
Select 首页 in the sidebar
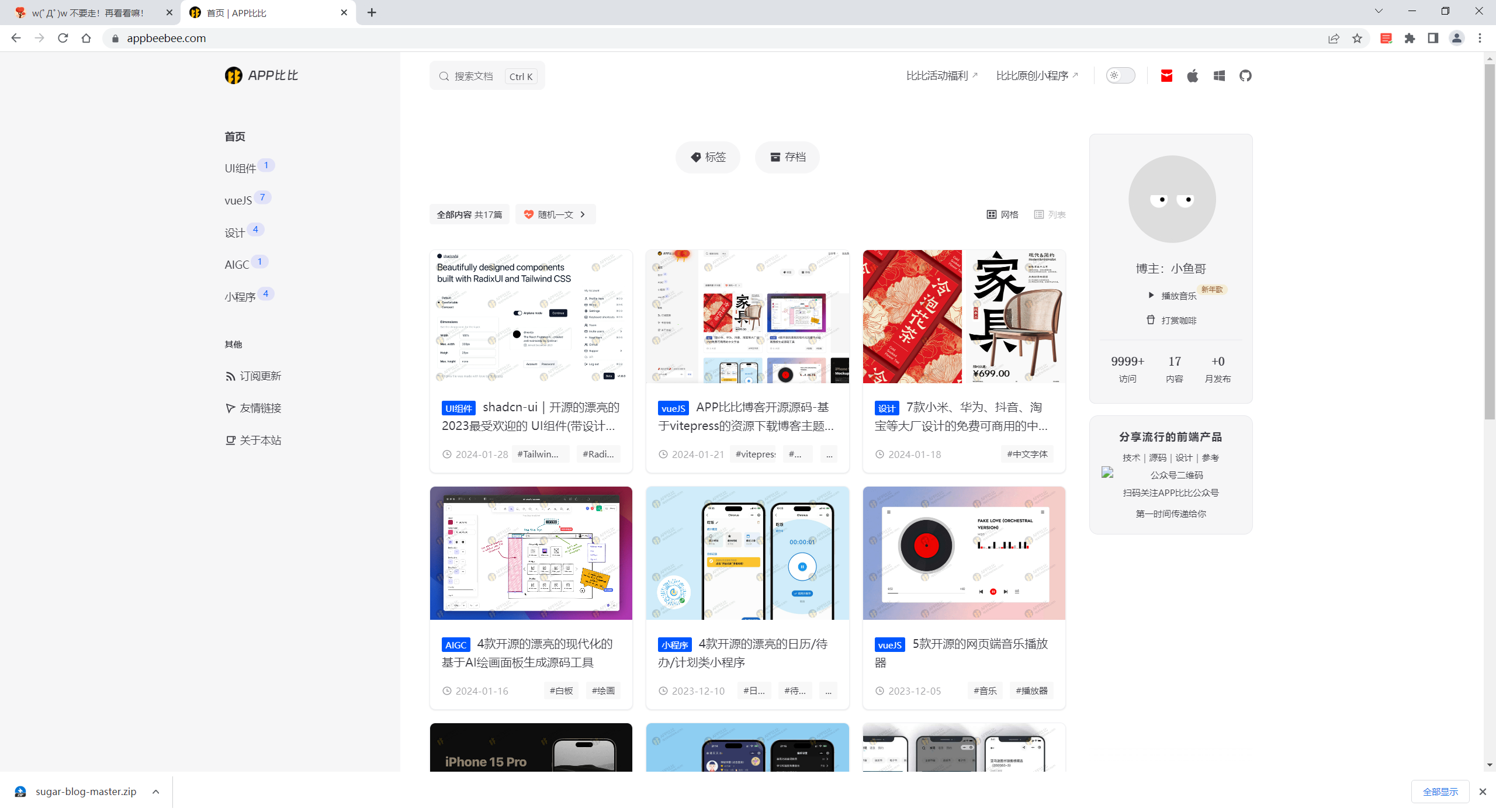[x=235, y=137]
